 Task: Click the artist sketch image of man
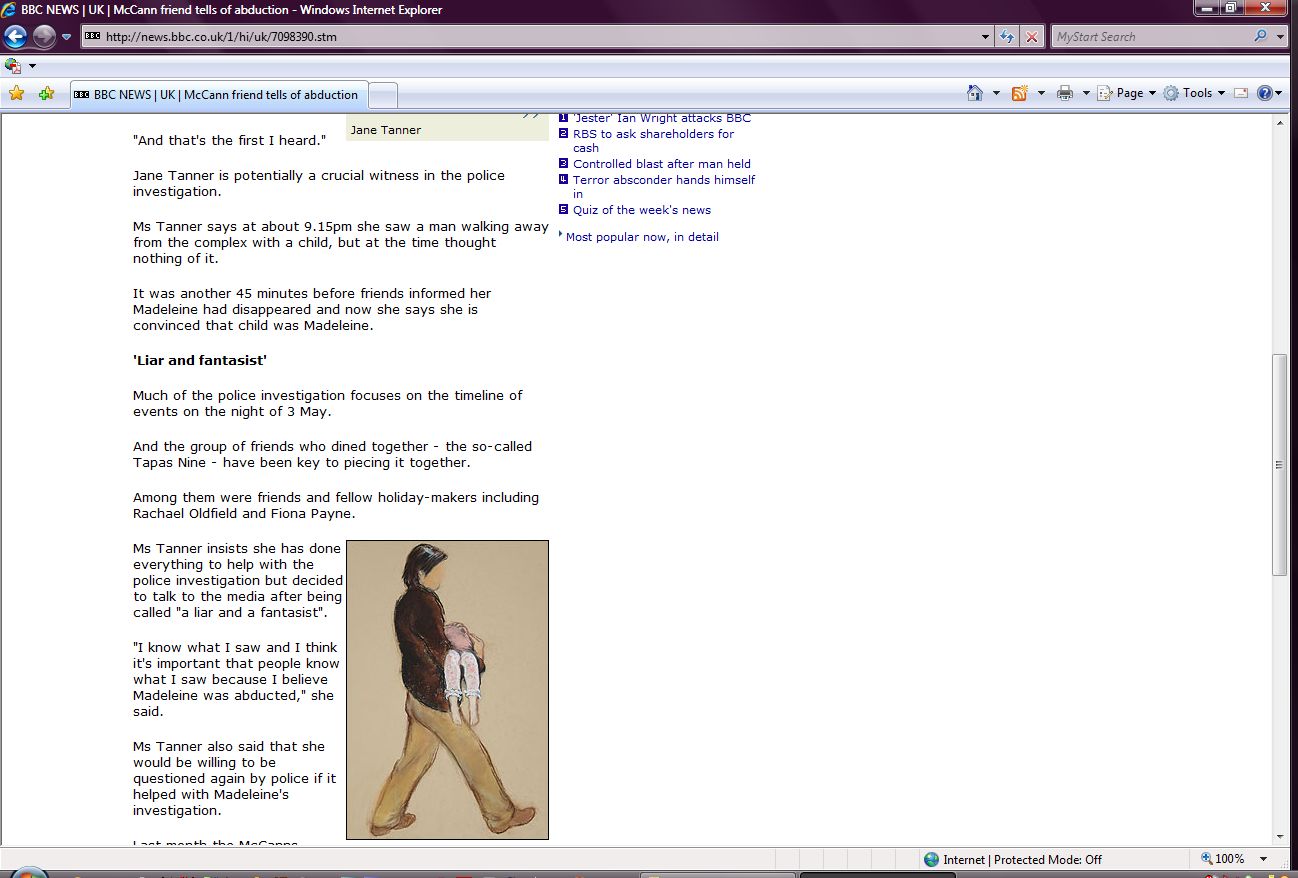click(x=447, y=689)
